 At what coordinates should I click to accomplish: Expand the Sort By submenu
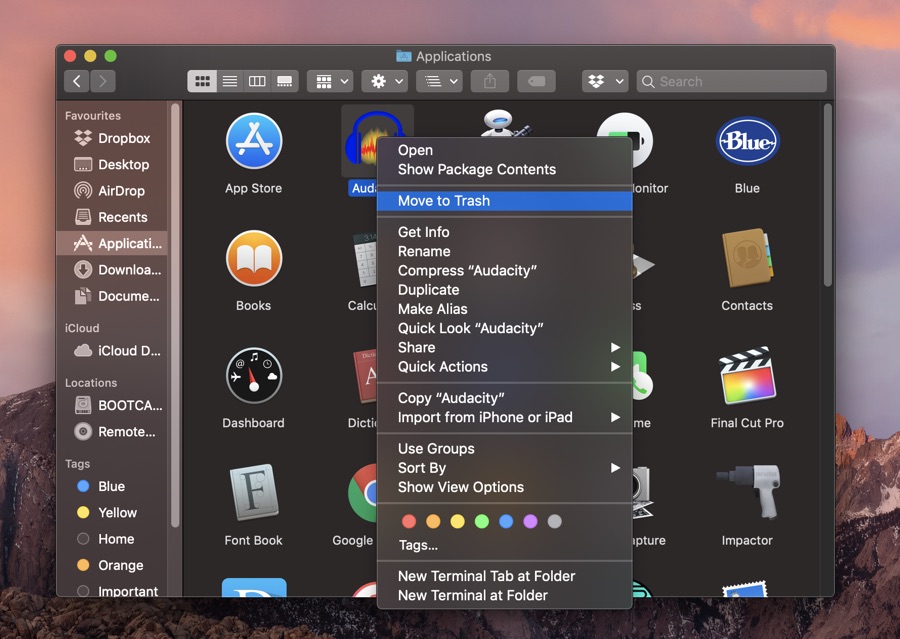click(505, 468)
